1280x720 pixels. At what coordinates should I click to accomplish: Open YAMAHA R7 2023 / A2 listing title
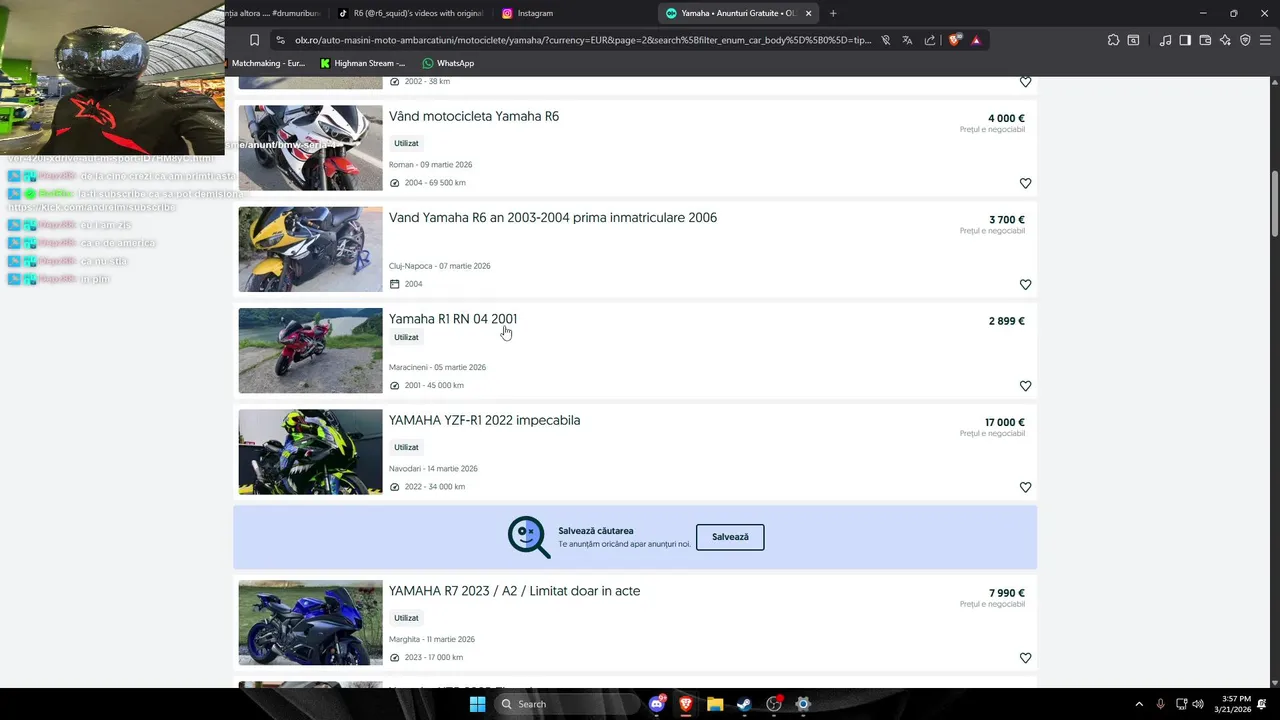click(514, 591)
